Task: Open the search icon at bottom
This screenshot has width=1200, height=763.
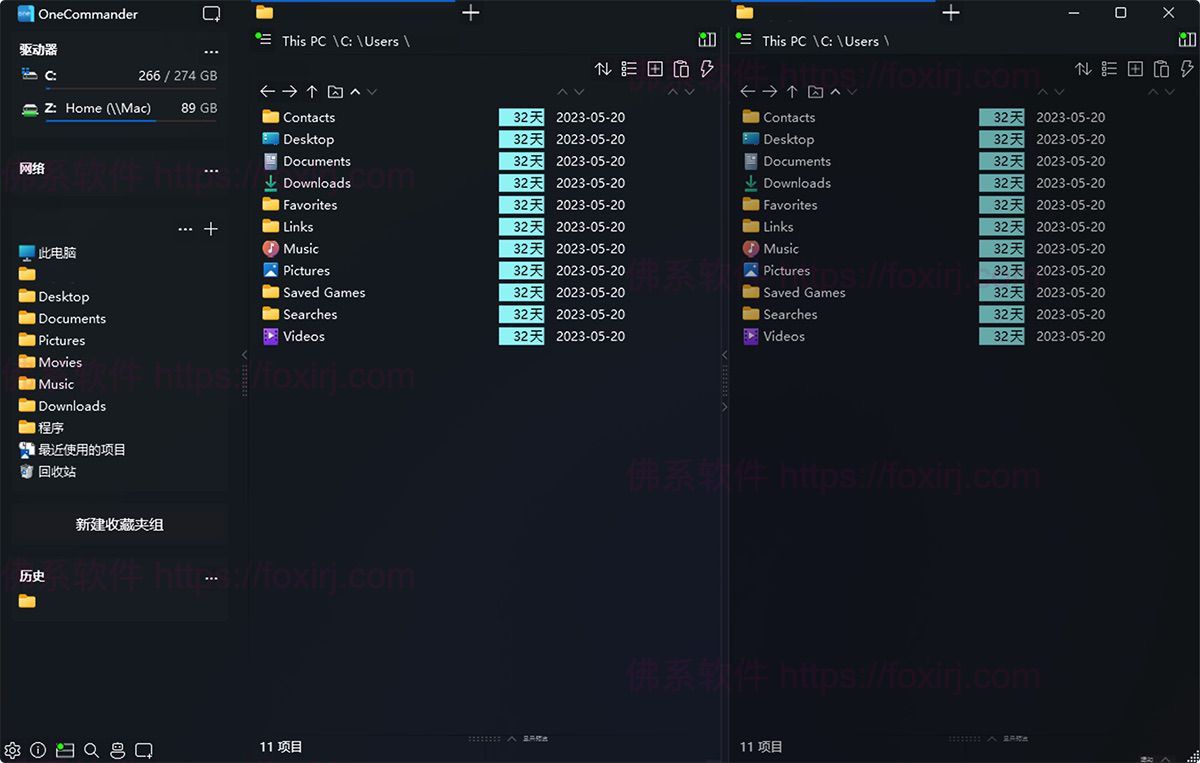Action: 92,750
